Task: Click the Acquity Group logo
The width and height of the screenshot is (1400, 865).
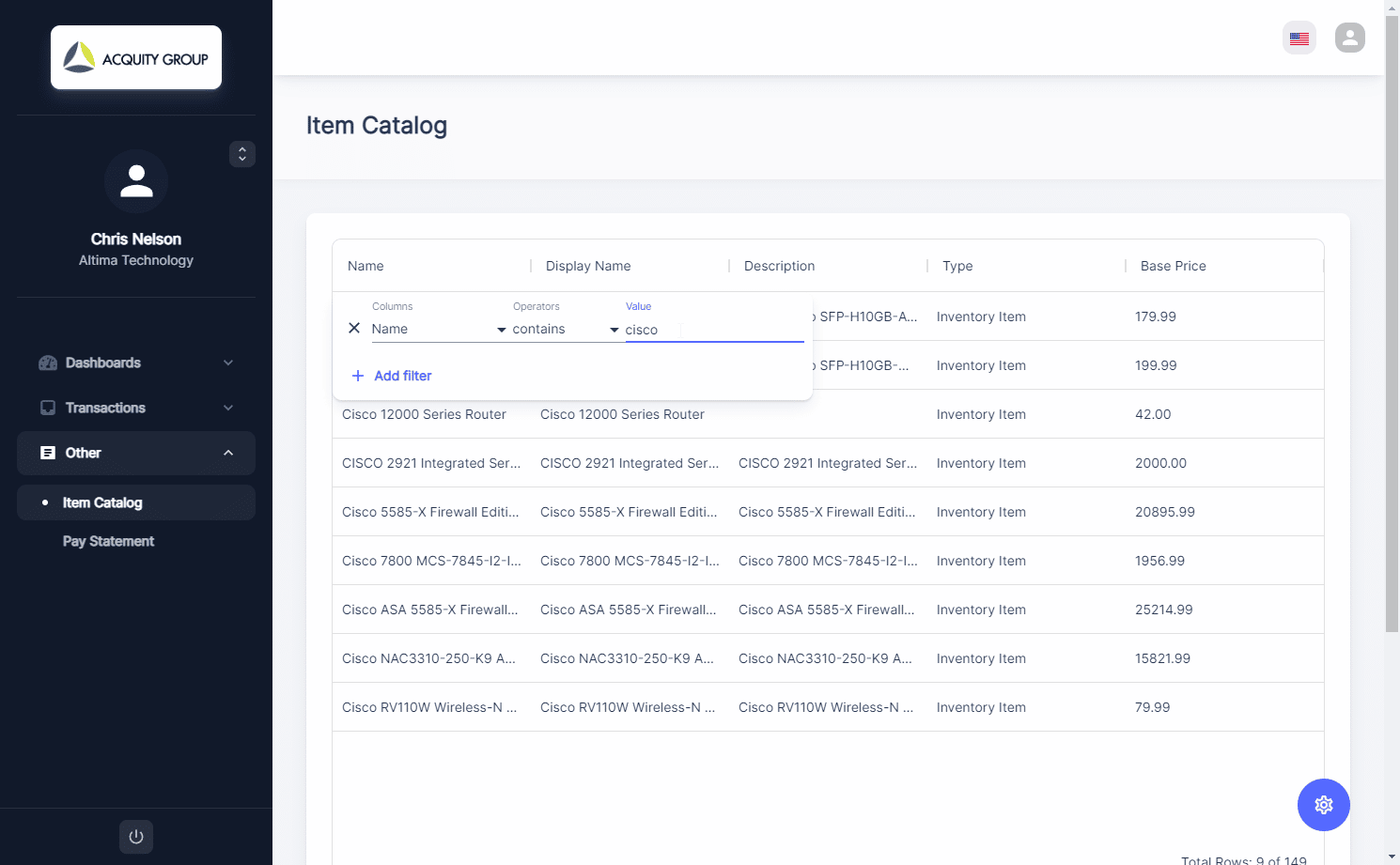Action: coord(136,58)
